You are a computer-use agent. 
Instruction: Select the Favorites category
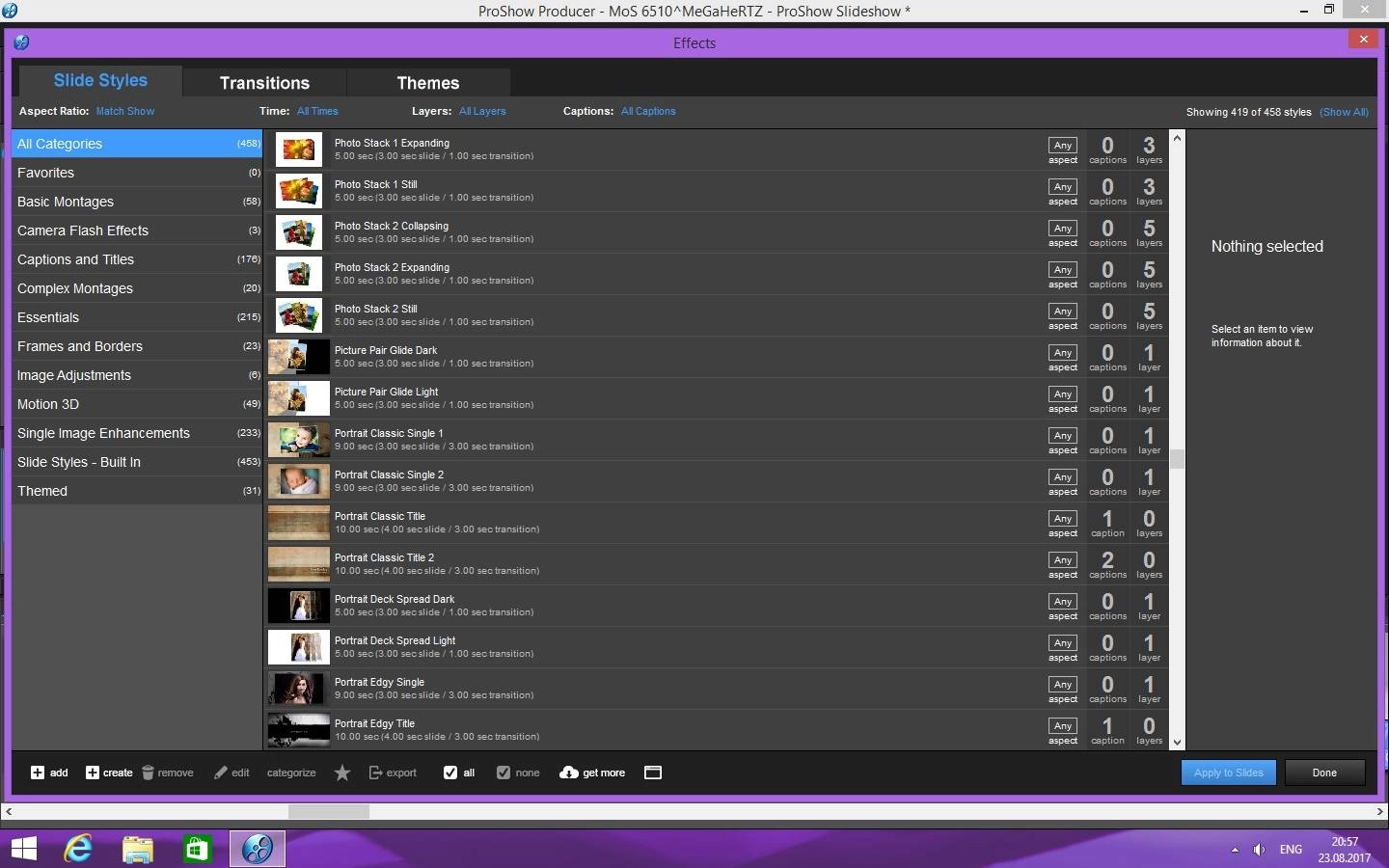137,173
